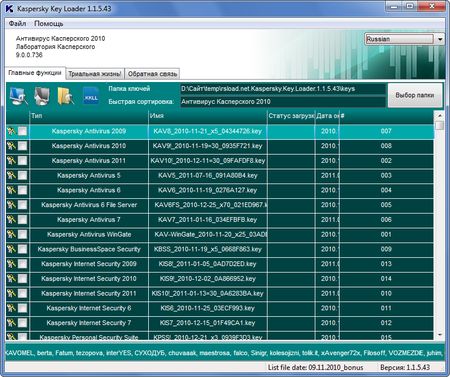Image resolution: width=450 pixels, height=377 pixels.
Task: Check the box for Internet Security 2009
Action: pos(22,264)
